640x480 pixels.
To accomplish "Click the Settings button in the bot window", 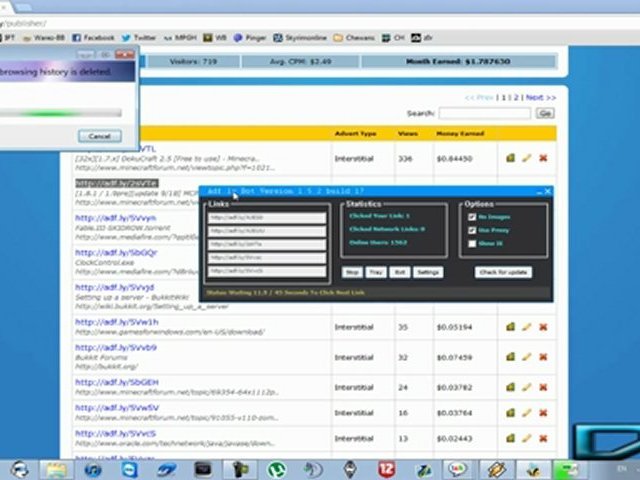I will pyautogui.click(x=428, y=272).
